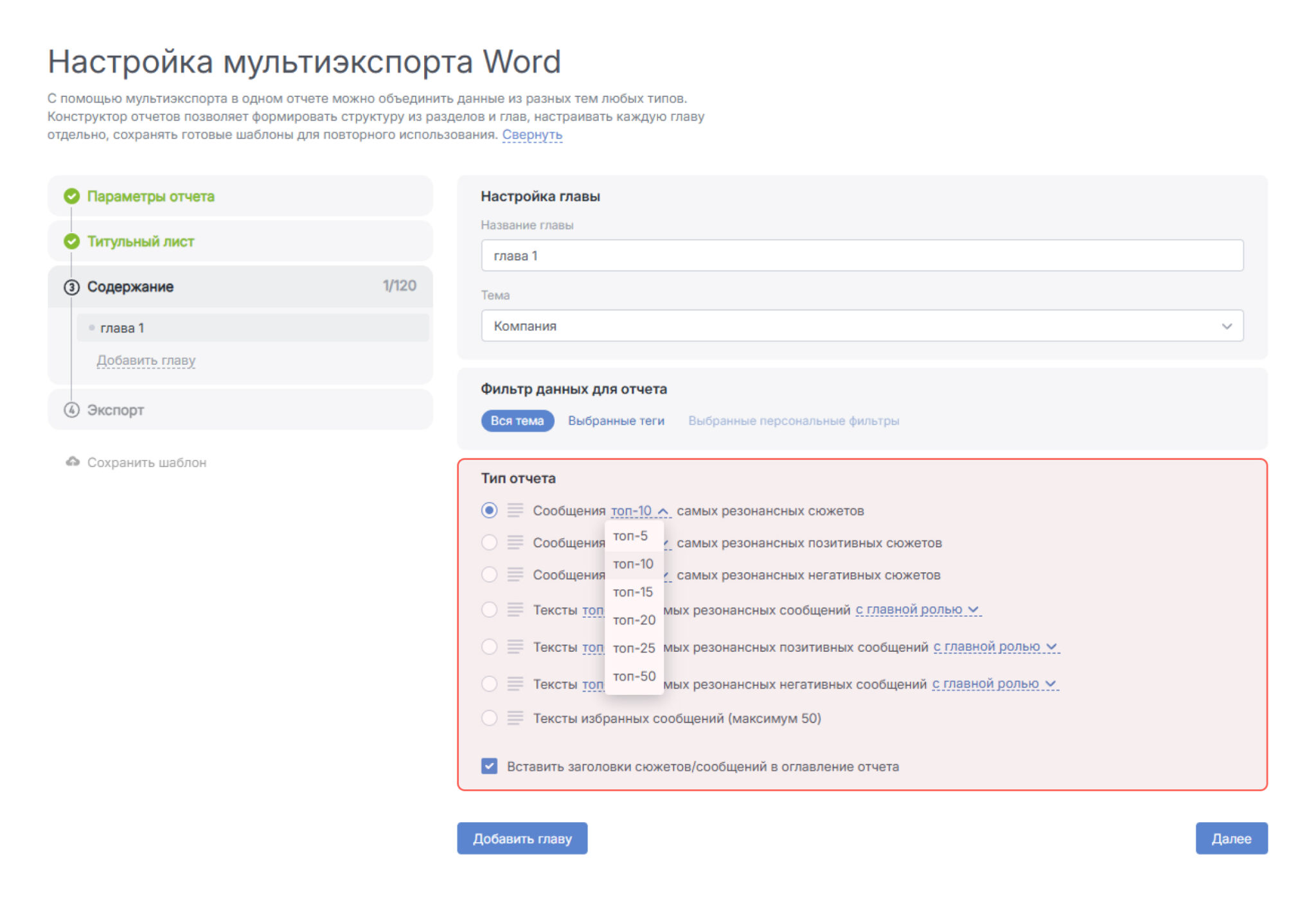Open the Экспорт step

pos(240,410)
